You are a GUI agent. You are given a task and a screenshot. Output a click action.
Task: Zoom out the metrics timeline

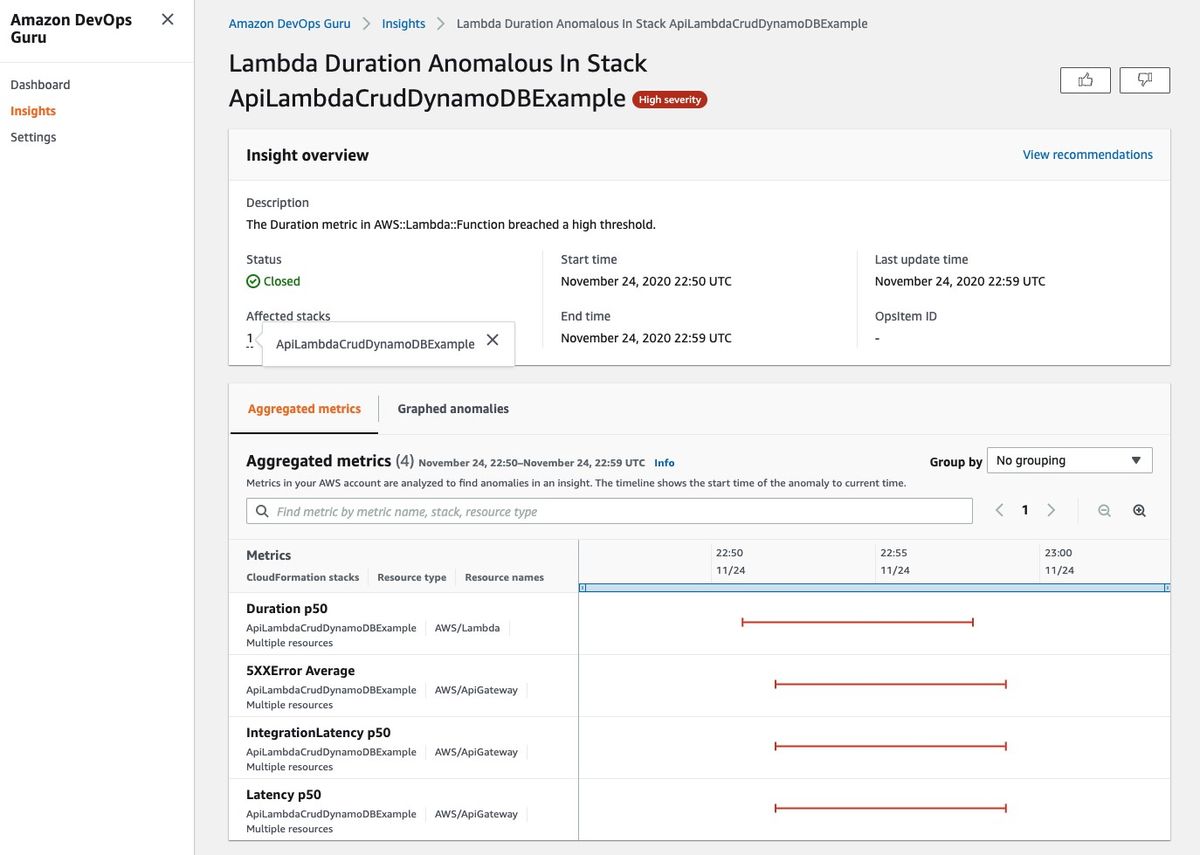[x=1104, y=511]
